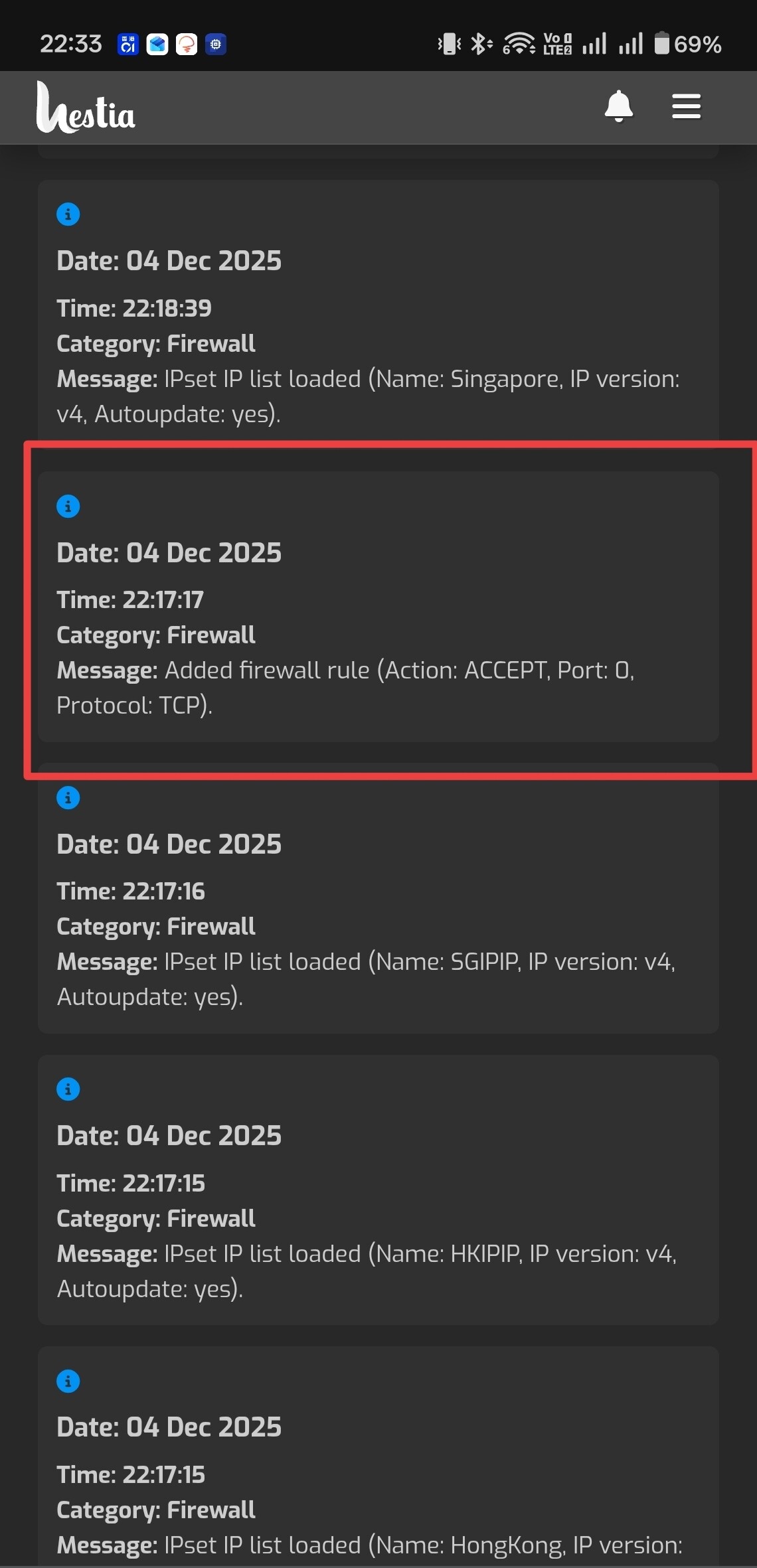Screen dimensions: 757x1568
Task: Tap the clock in the status bar
Action: (70, 44)
